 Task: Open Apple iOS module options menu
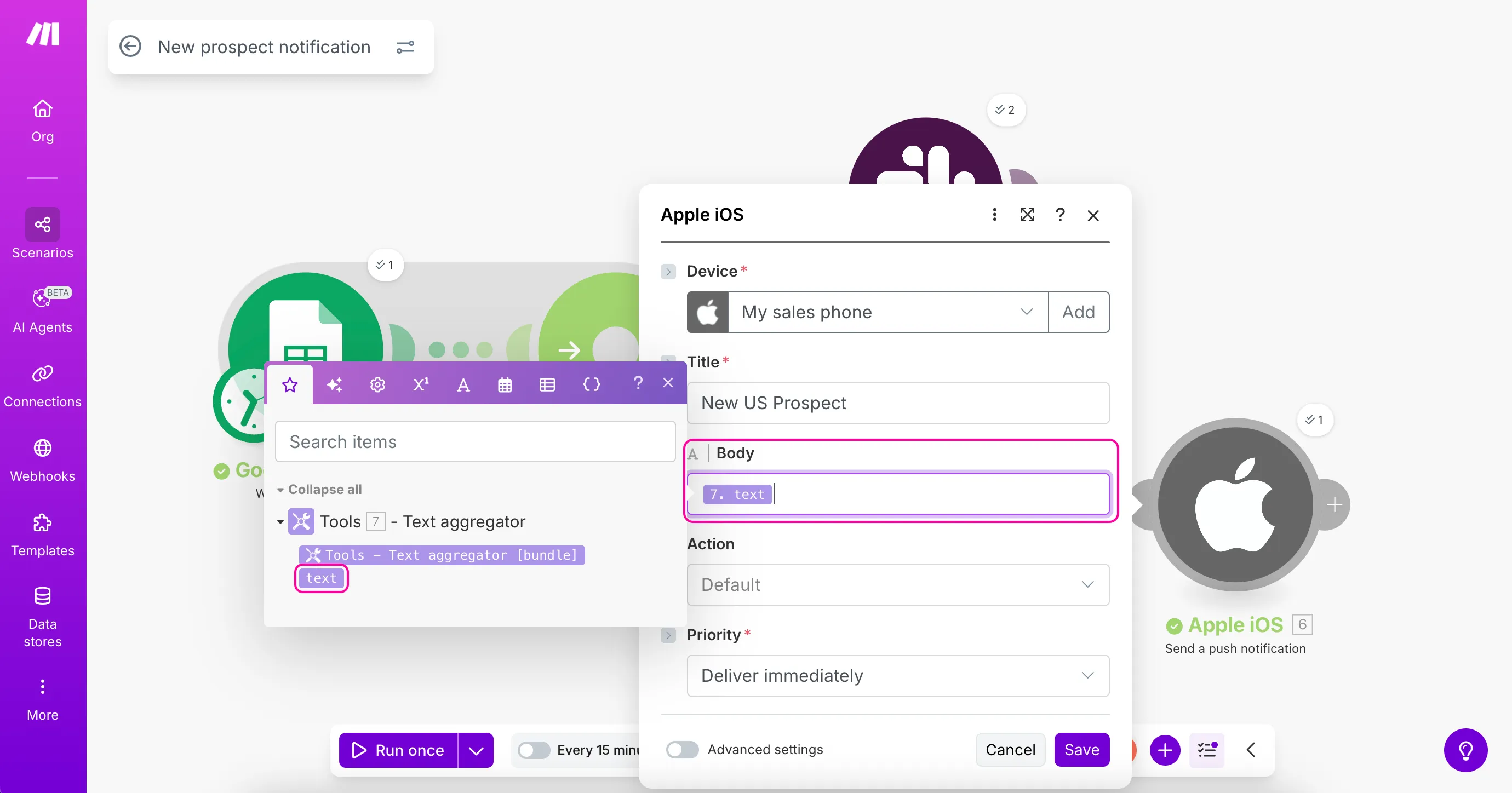tap(994, 215)
